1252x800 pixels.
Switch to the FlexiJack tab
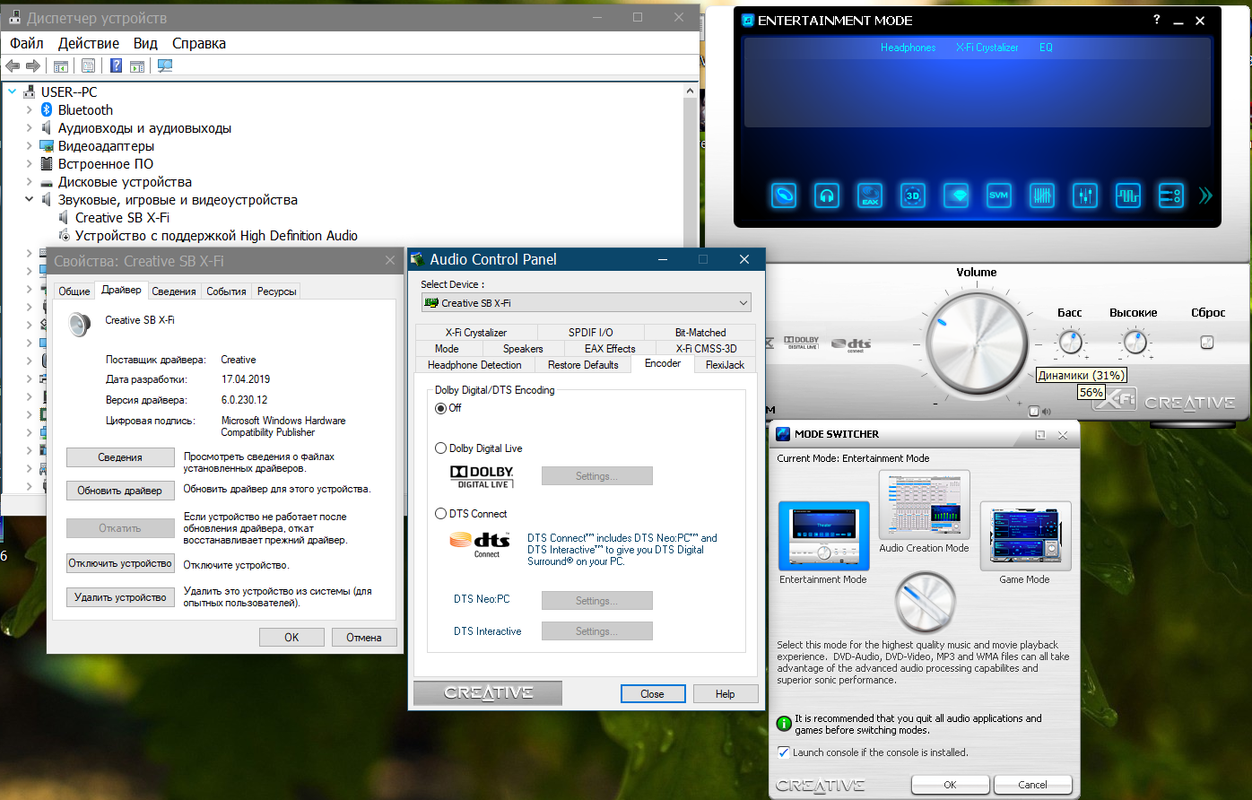(x=725, y=365)
